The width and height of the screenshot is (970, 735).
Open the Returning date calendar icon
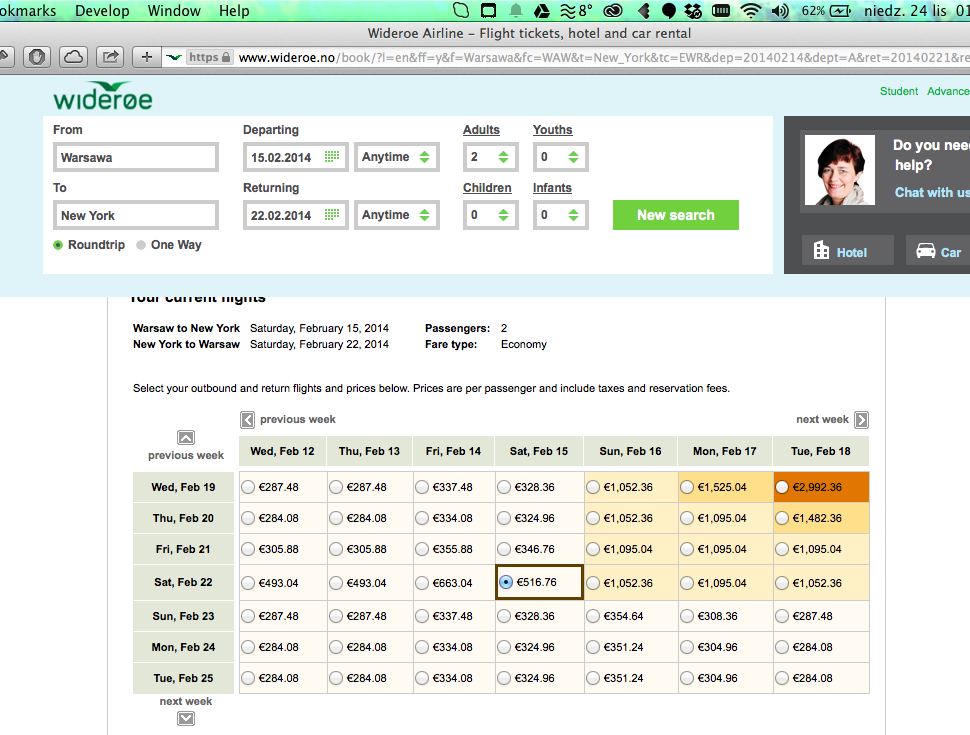tap(332, 215)
